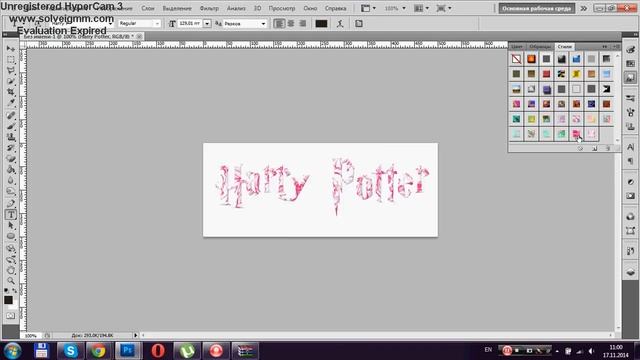
Task: Click the font size input field
Action: [190, 24]
